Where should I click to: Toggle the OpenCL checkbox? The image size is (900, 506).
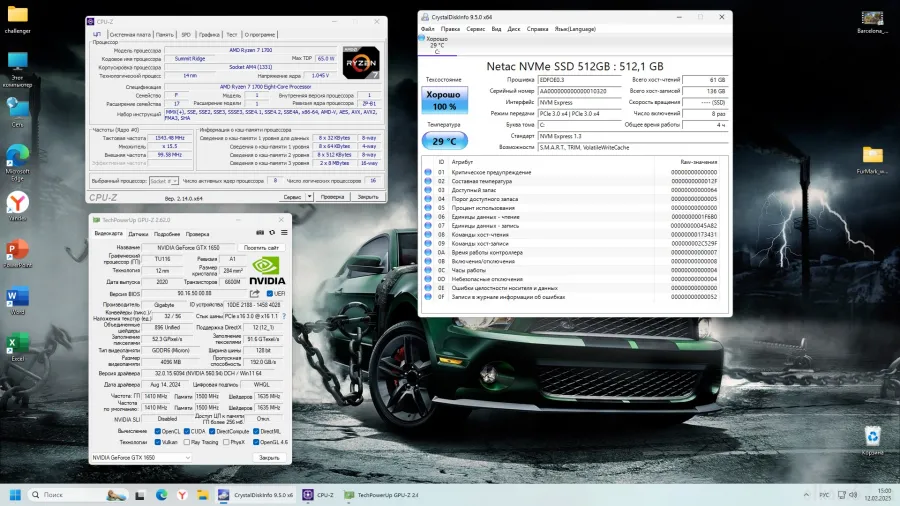[x=157, y=431]
